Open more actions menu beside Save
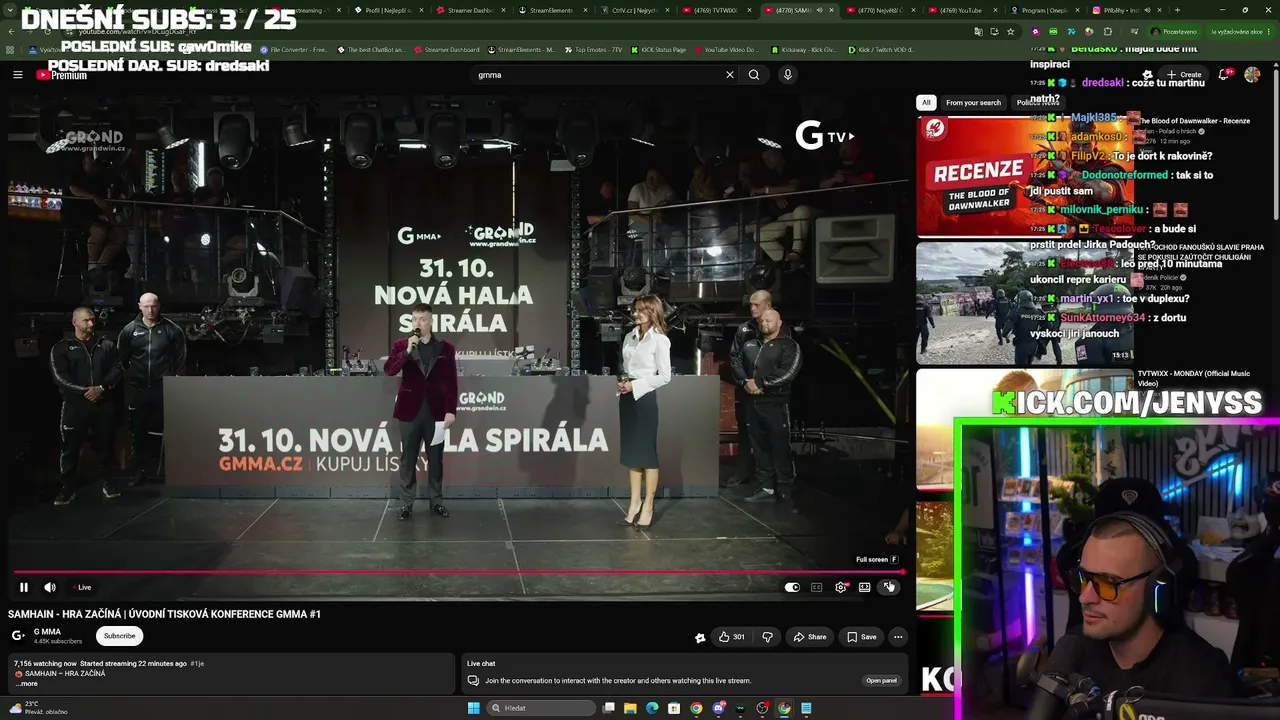Screen dimensions: 1280x720 tap(898, 637)
